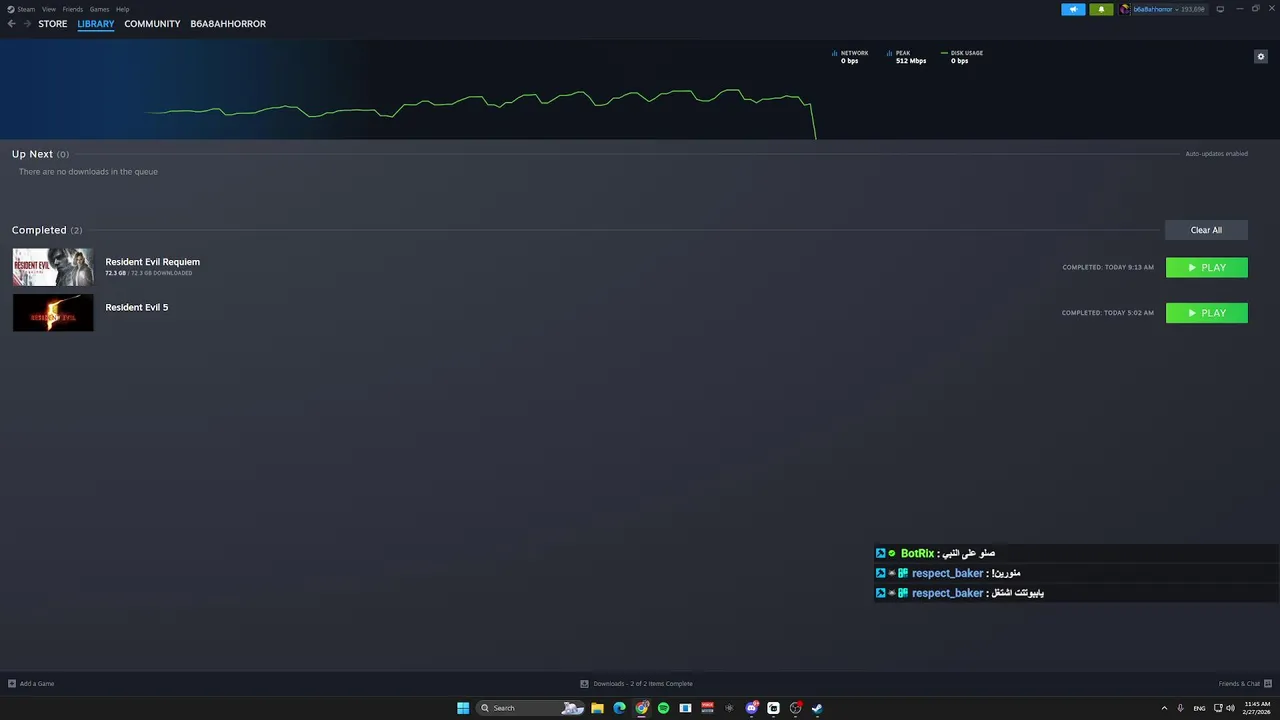Enter Big Picture mode via monitor icon

[1220, 9]
